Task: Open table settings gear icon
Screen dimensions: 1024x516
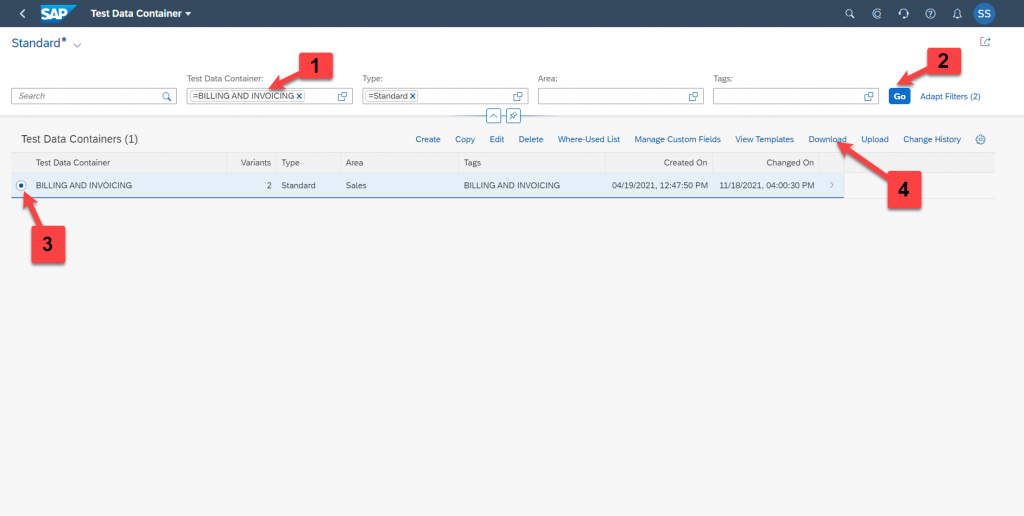Action: pos(980,139)
